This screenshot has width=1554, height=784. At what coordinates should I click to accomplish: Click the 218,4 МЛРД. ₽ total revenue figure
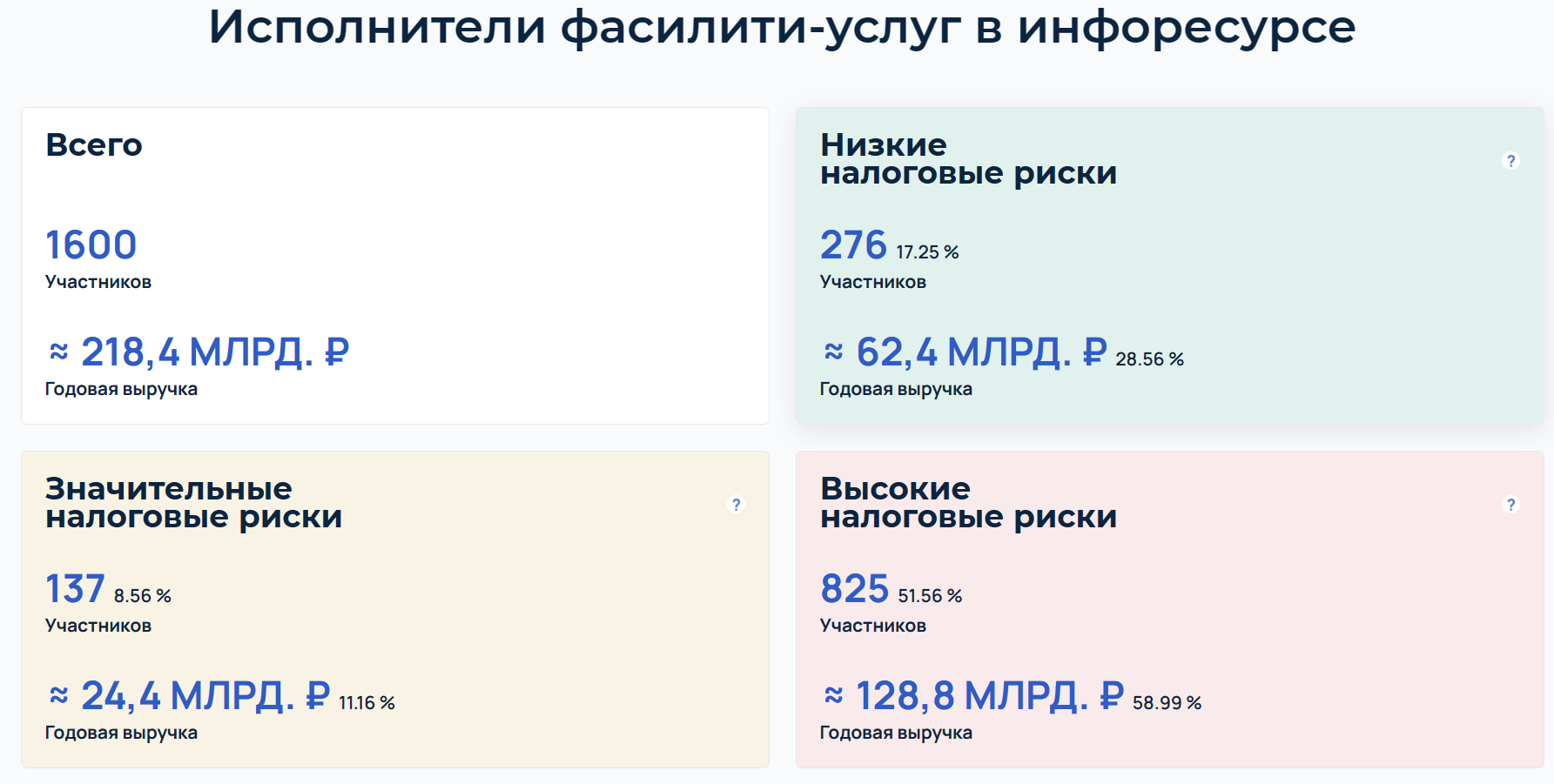(x=198, y=352)
